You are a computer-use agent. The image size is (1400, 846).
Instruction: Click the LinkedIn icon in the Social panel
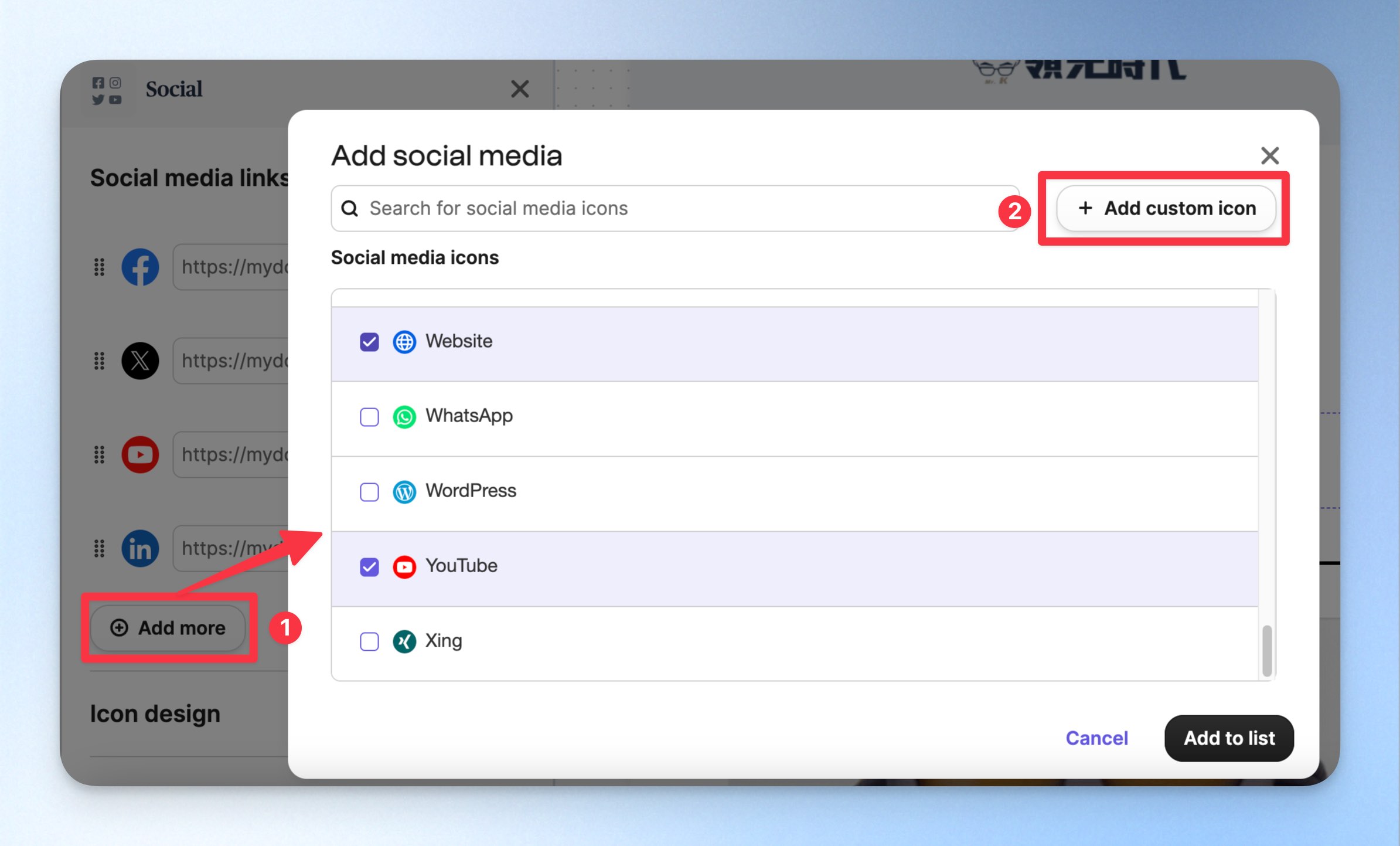(140, 548)
